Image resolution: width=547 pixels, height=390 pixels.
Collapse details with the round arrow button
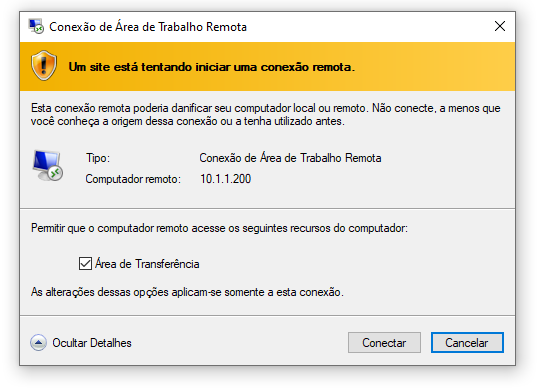point(38,343)
